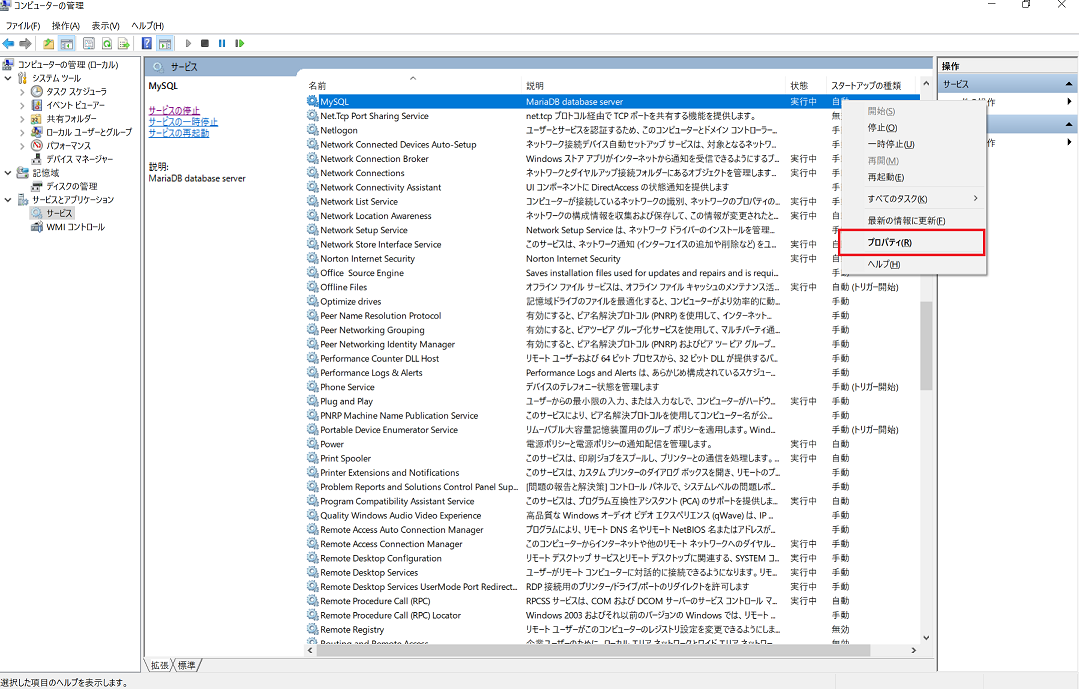The height and width of the screenshot is (689, 1079).
Task: Toggle the console tree show/hide toolbar icon
Action: click(x=67, y=43)
